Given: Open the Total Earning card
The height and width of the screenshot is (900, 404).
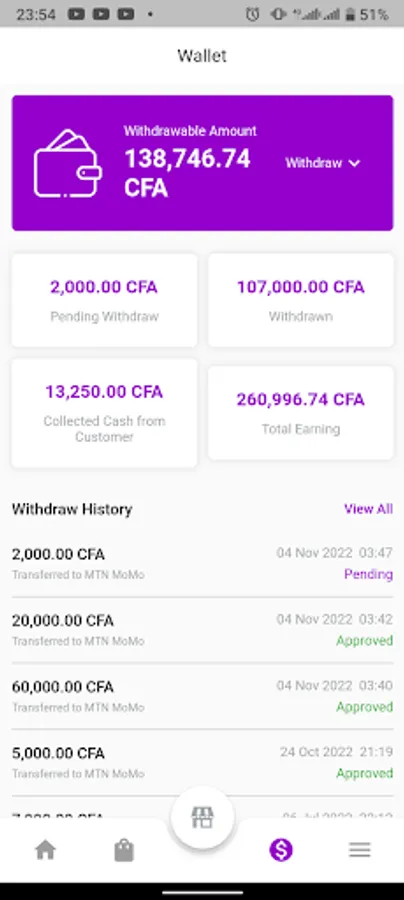Looking at the screenshot, I should coord(301,413).
